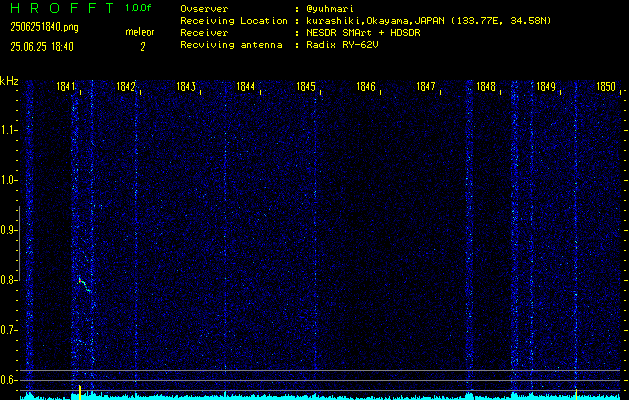This screenshot has width=629, height=400.
Task: Click the 1848 time axis label
Action: (x=486, y=86)
